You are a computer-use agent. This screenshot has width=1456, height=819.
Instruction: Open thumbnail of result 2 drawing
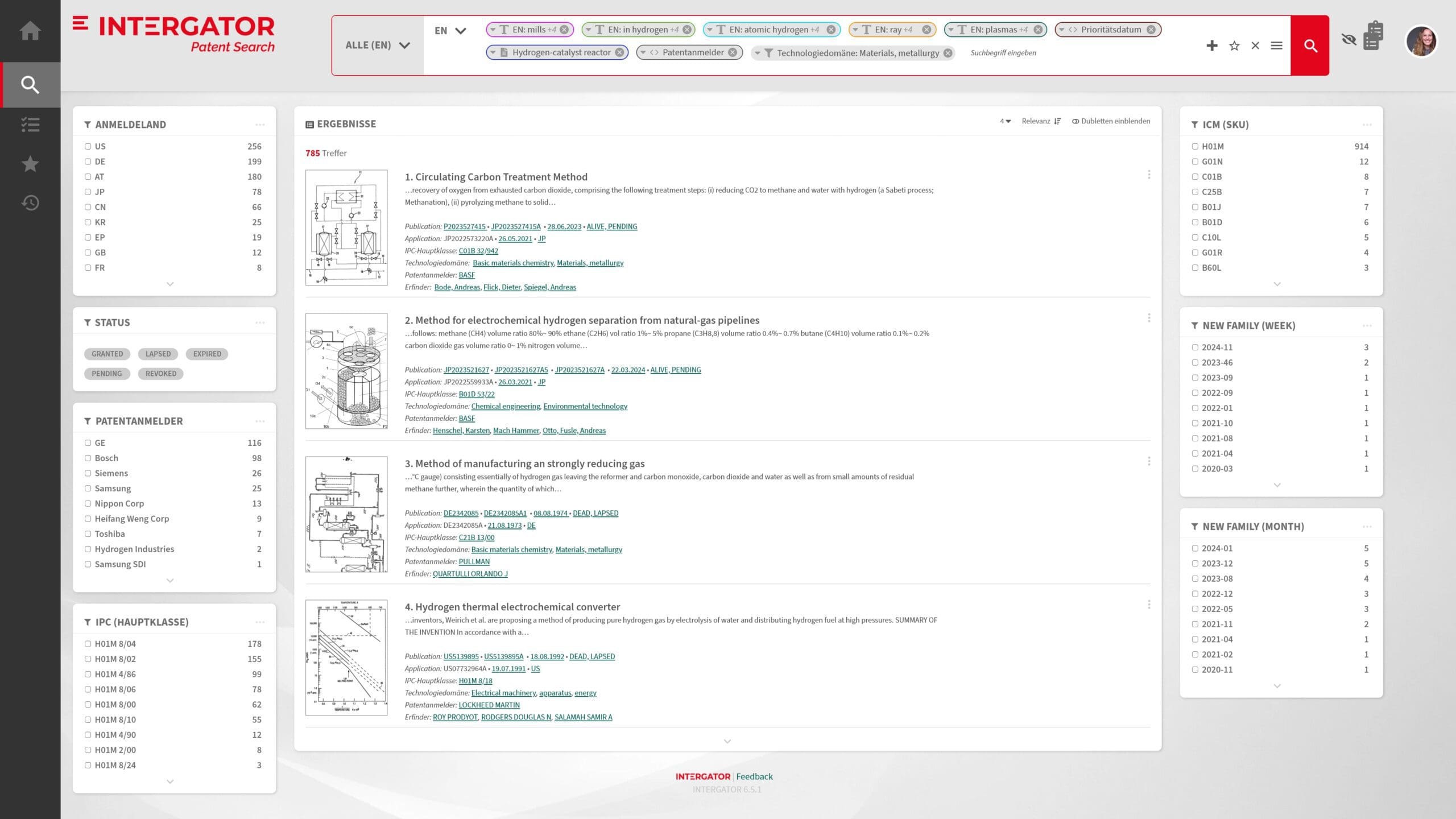tap(346, 371)
